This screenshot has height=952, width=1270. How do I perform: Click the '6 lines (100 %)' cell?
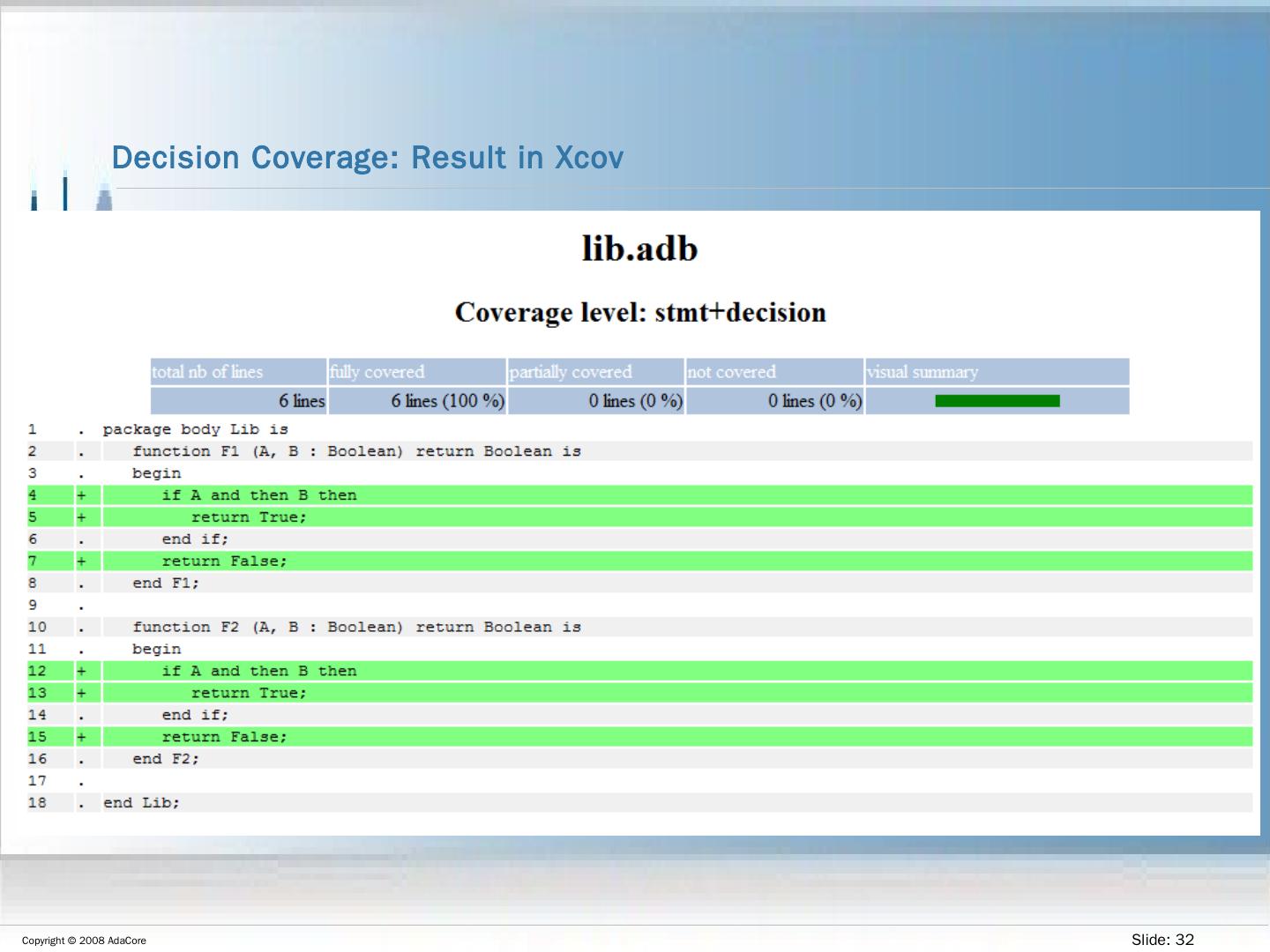[x=447, y=401]
